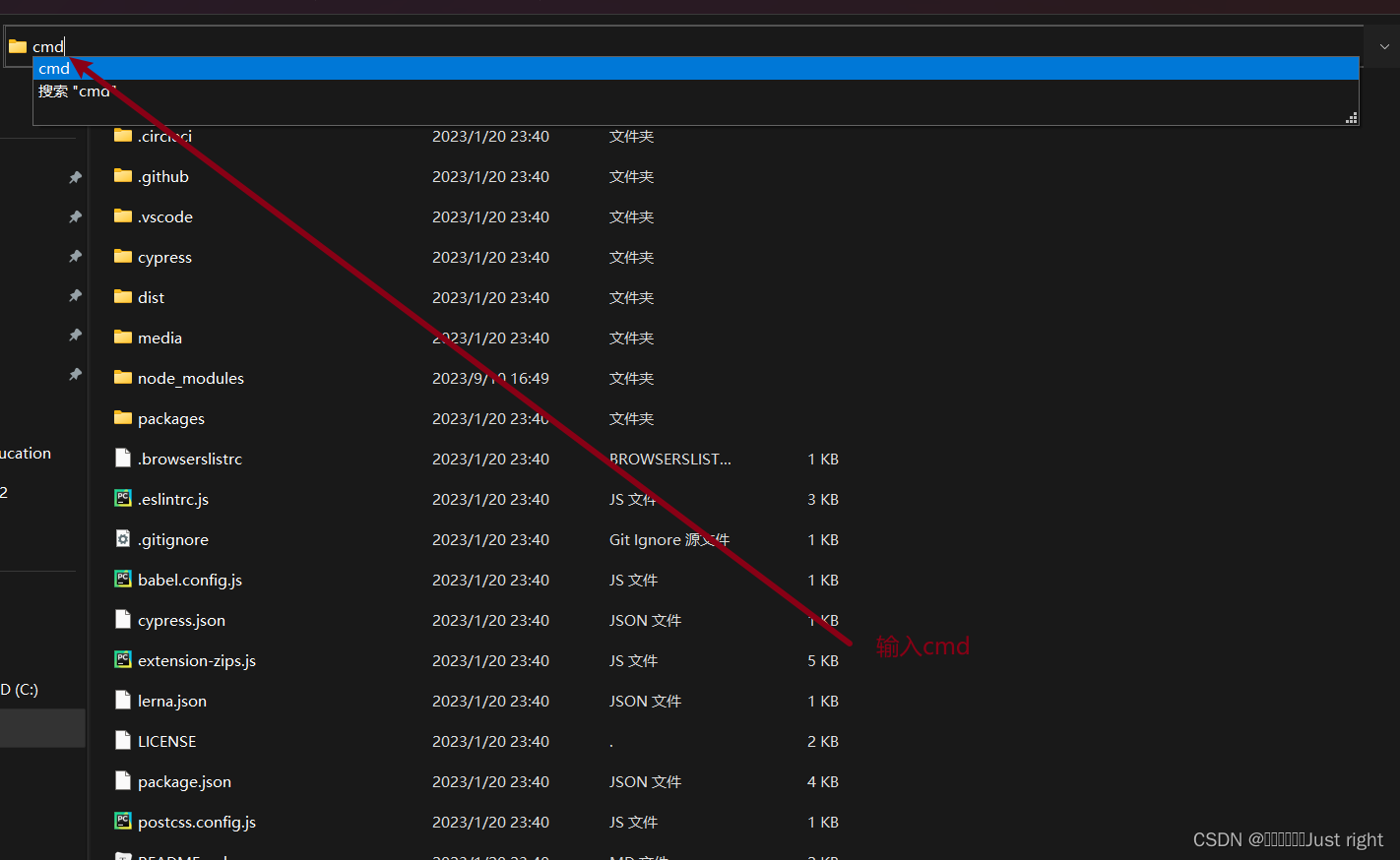Click the BROWSERSLIST... type cell
1400x860 pixels.
tap(670, 459)
